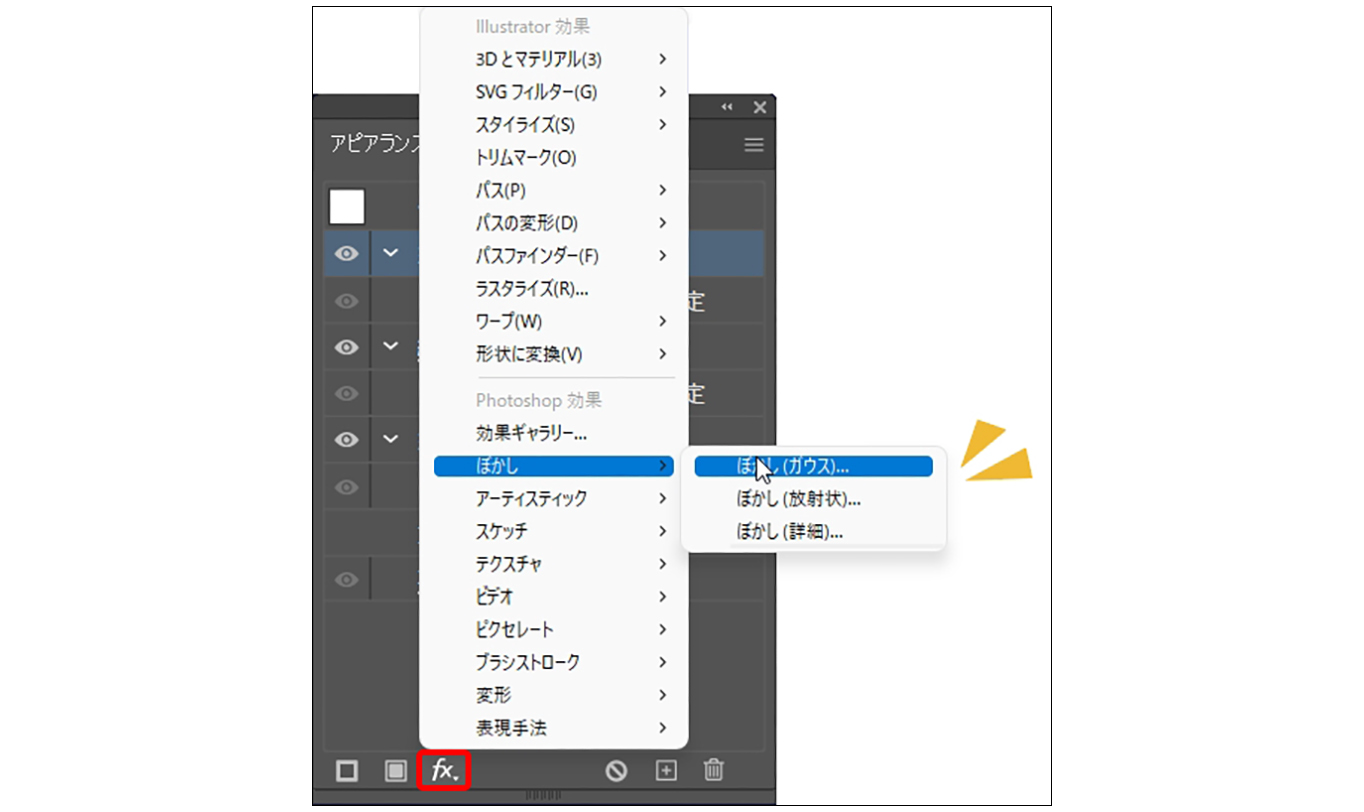Screen dimensions: 1364x812
Task: Open 効果ギャラリー... effect gallery
Action: [x=531, y=434]
